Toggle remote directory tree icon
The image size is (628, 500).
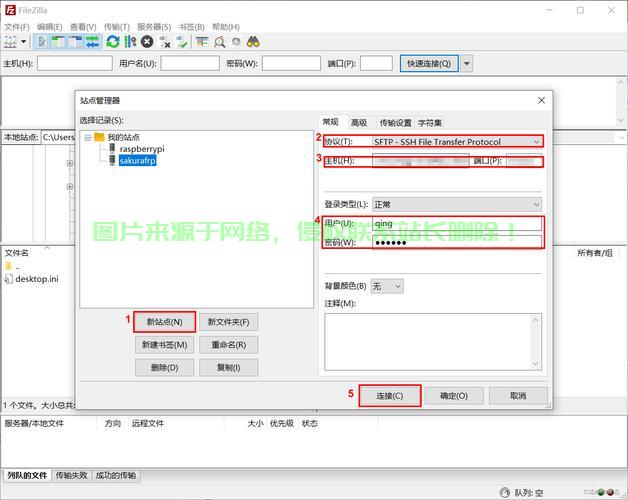75,42
